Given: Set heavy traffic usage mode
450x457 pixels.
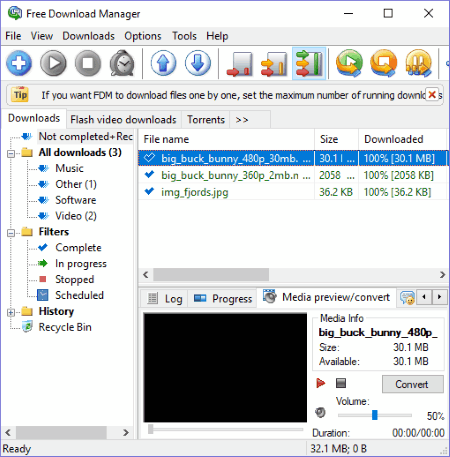Looking at the screenshot, I should (x=309, y=63).
